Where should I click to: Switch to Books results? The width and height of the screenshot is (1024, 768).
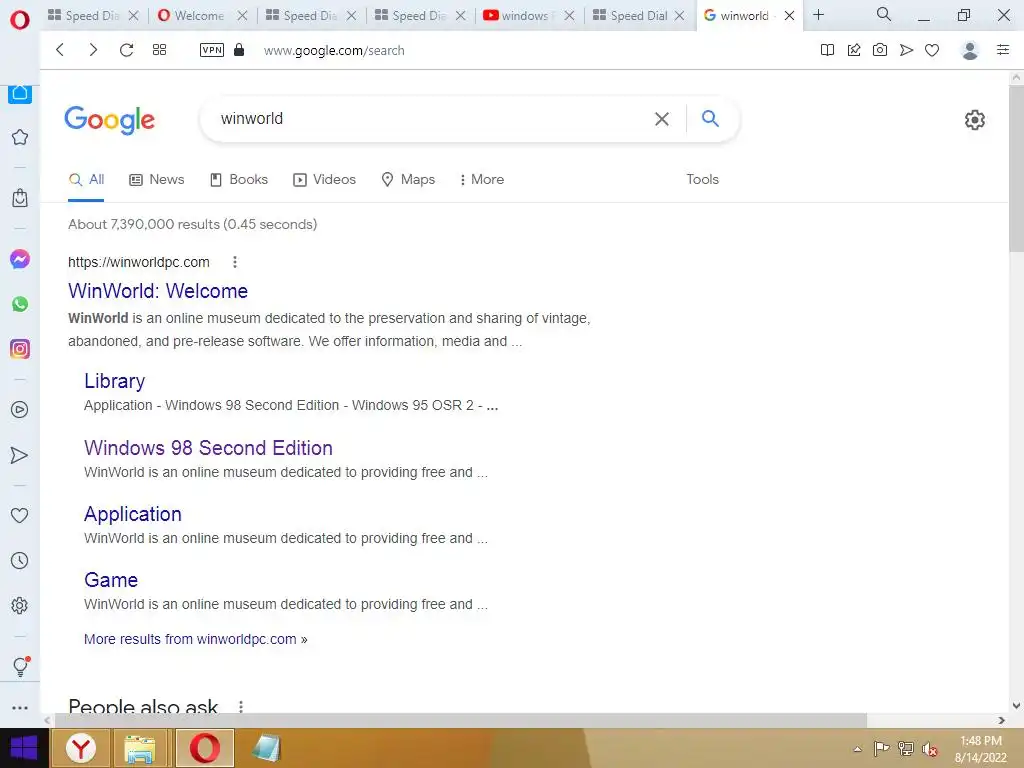coord(239,180)
